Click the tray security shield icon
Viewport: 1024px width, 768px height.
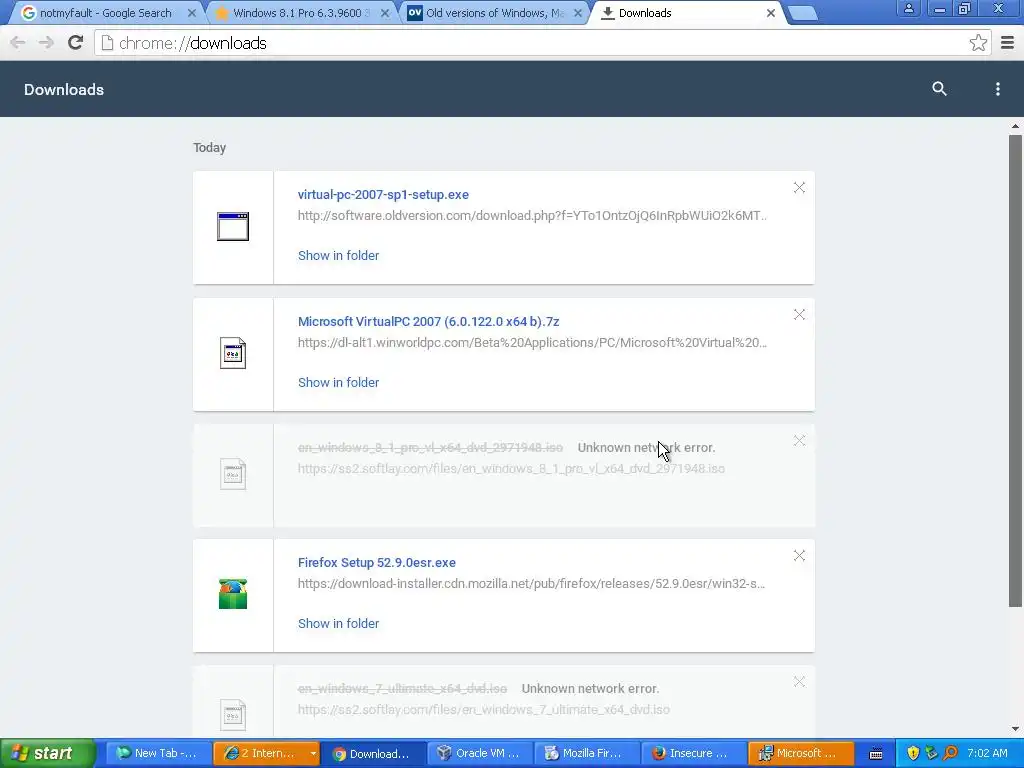pos(913,754)
